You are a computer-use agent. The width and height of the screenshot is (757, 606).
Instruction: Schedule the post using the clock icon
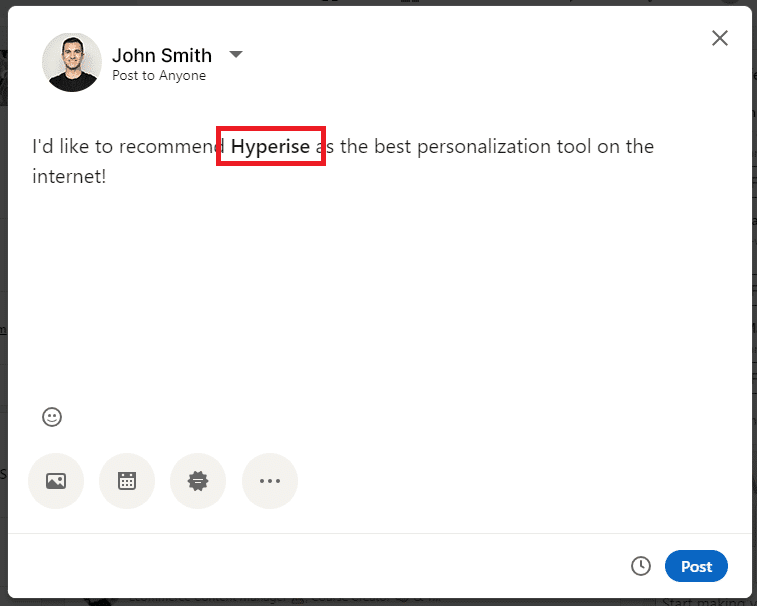pos(641,566)
